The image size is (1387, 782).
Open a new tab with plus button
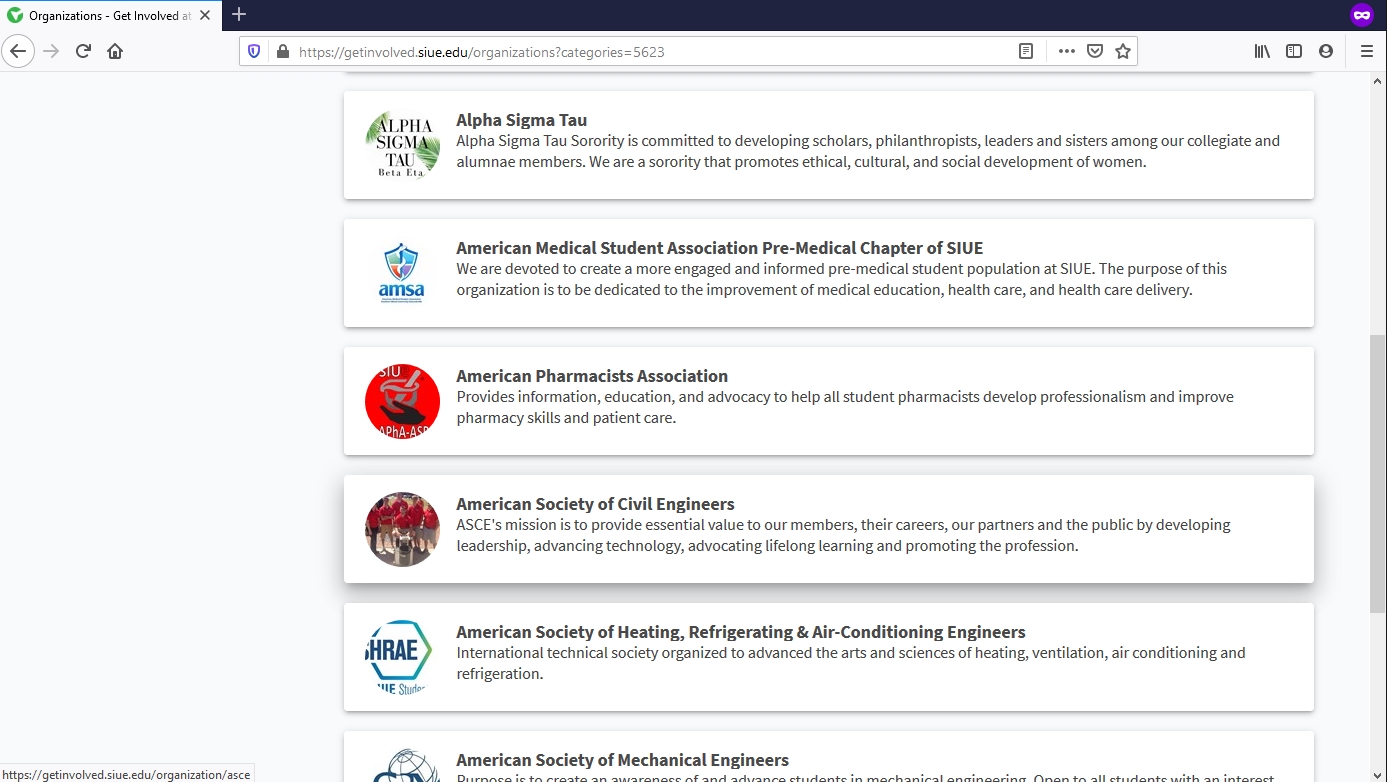coord(239,15)
